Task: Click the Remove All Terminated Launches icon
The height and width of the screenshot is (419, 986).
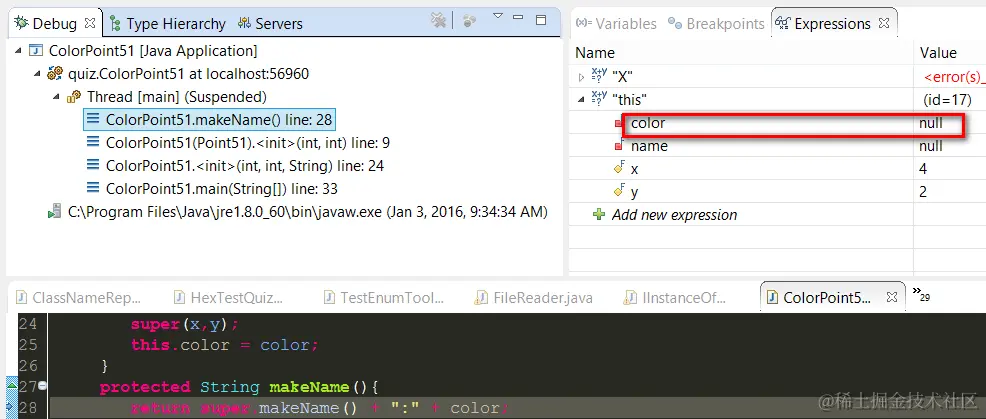Action: pyautogui.click(x=438, y=21)
